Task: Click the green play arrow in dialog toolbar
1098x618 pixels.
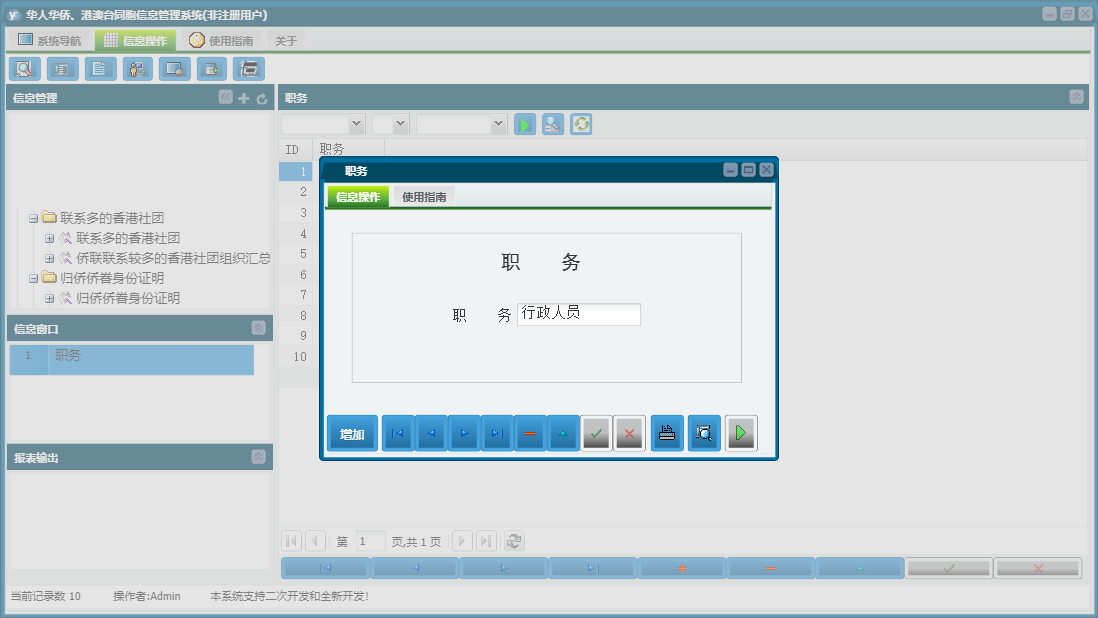Action: (x=741, y=433)
